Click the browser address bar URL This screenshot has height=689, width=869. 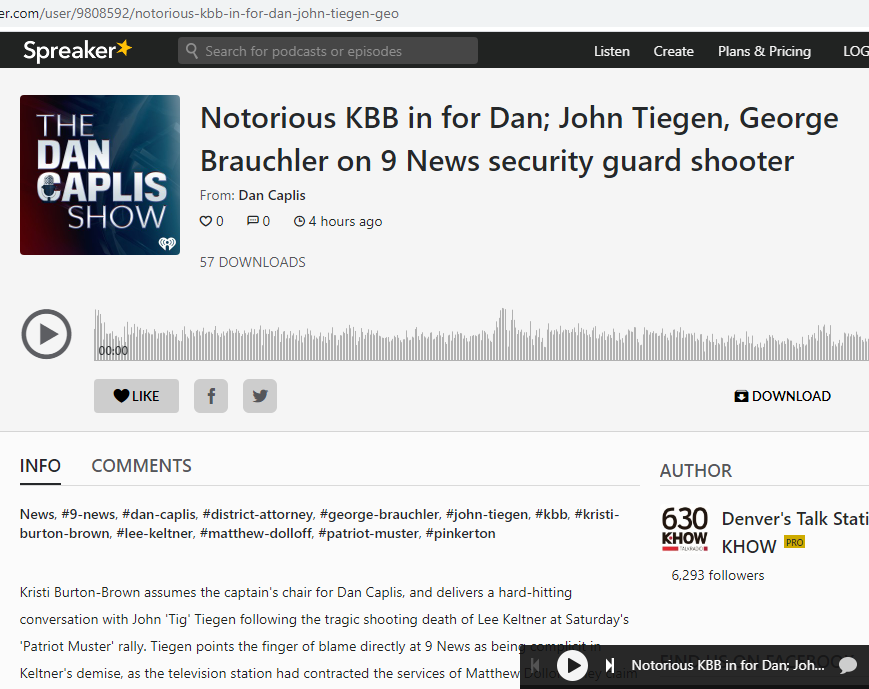click(200, 13)
